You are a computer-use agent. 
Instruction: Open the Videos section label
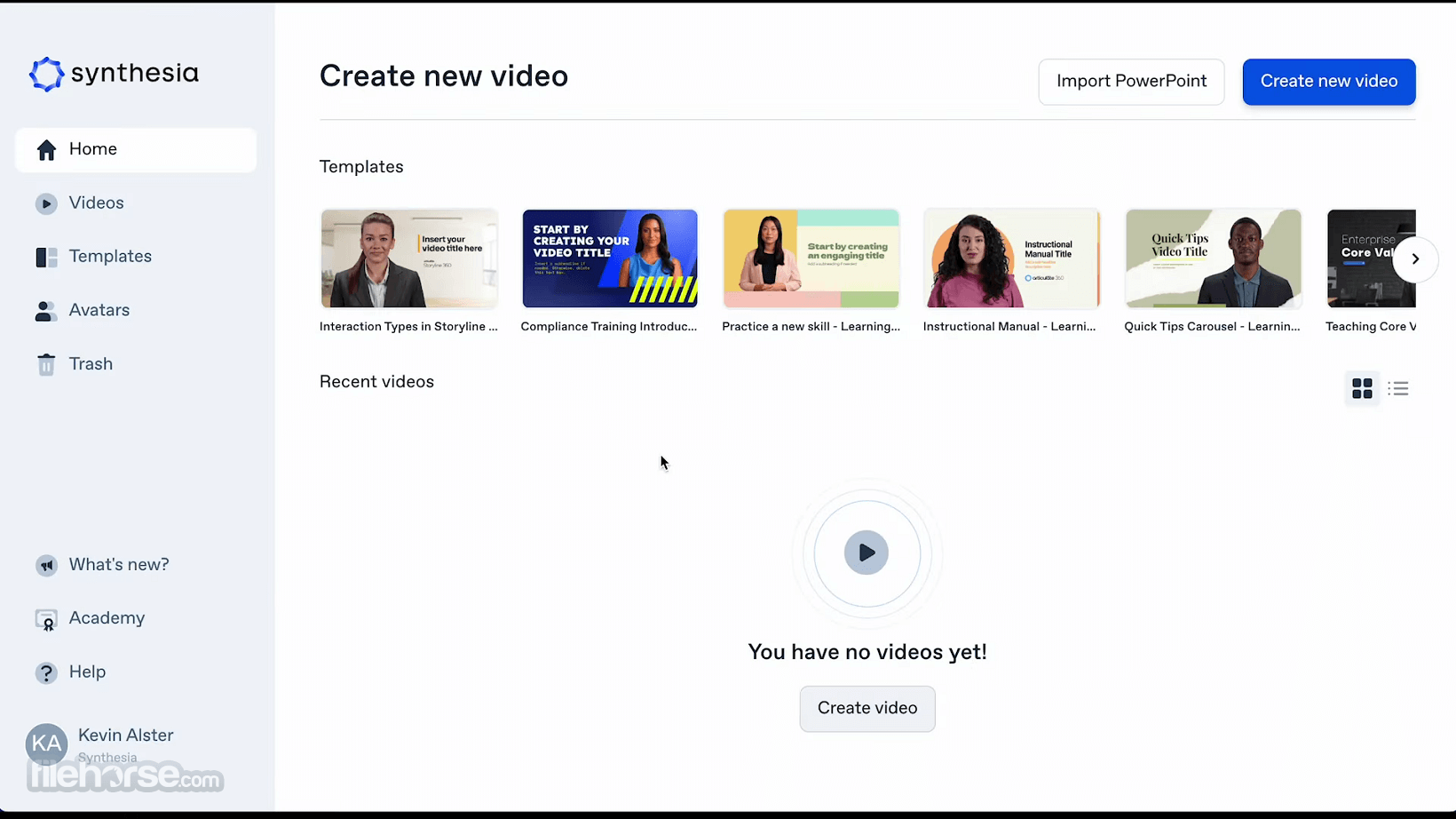pyautogui.click(x=97, y=203)
